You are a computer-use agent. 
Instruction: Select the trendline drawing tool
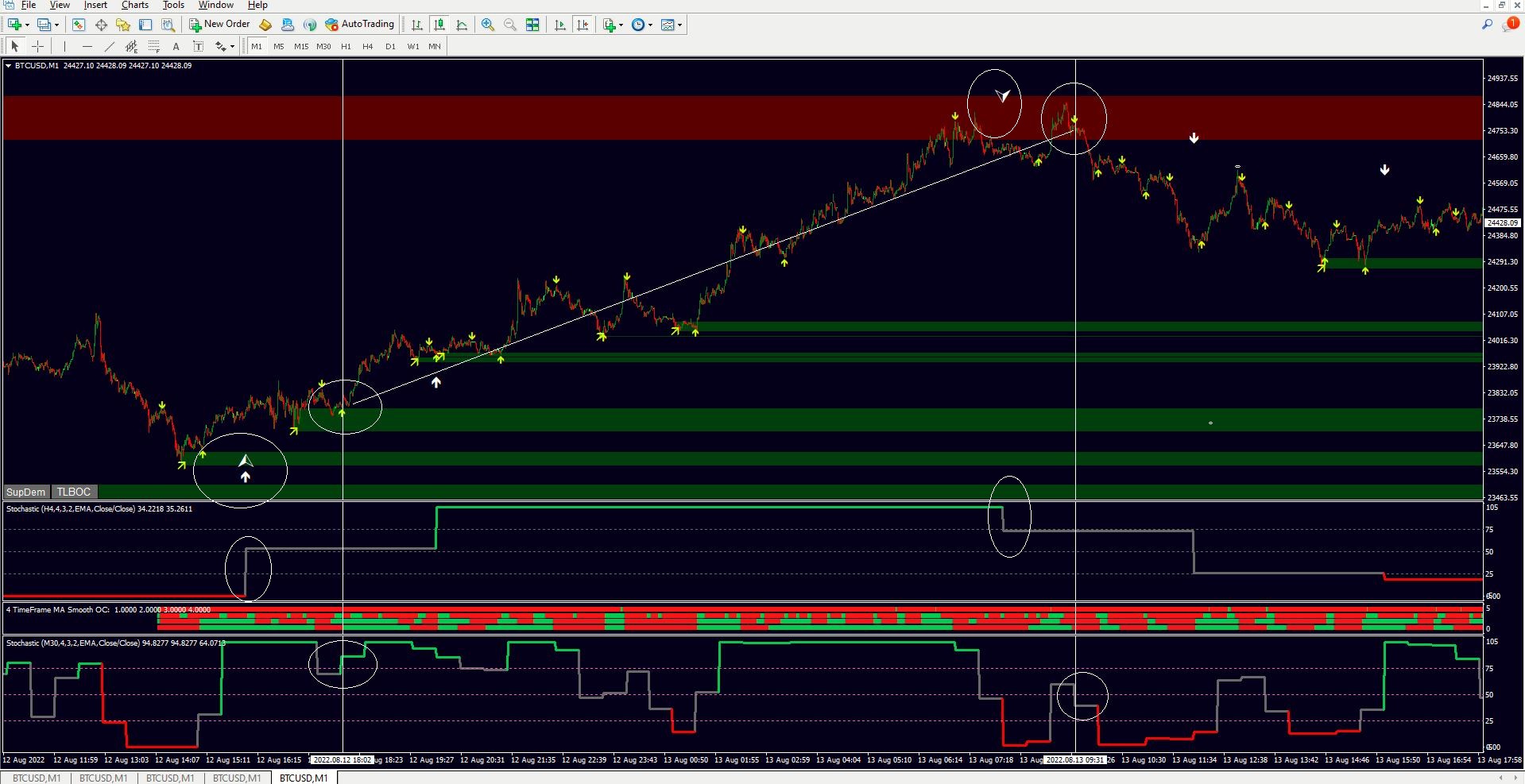click(110, 46)
